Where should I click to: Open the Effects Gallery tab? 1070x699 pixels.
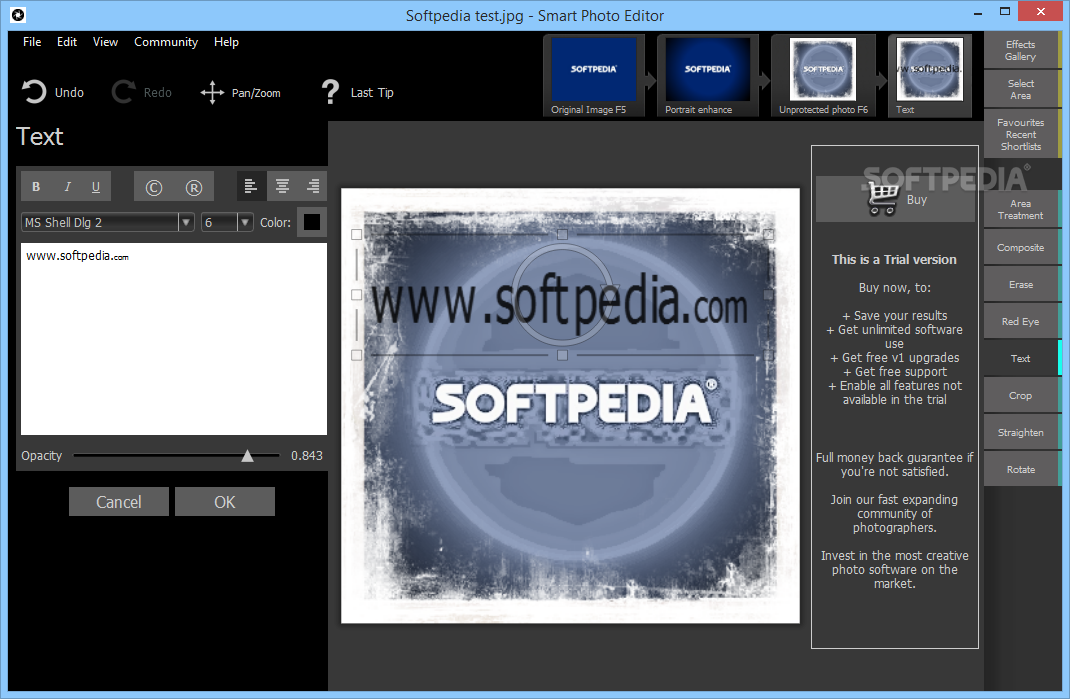point(1021,51)
